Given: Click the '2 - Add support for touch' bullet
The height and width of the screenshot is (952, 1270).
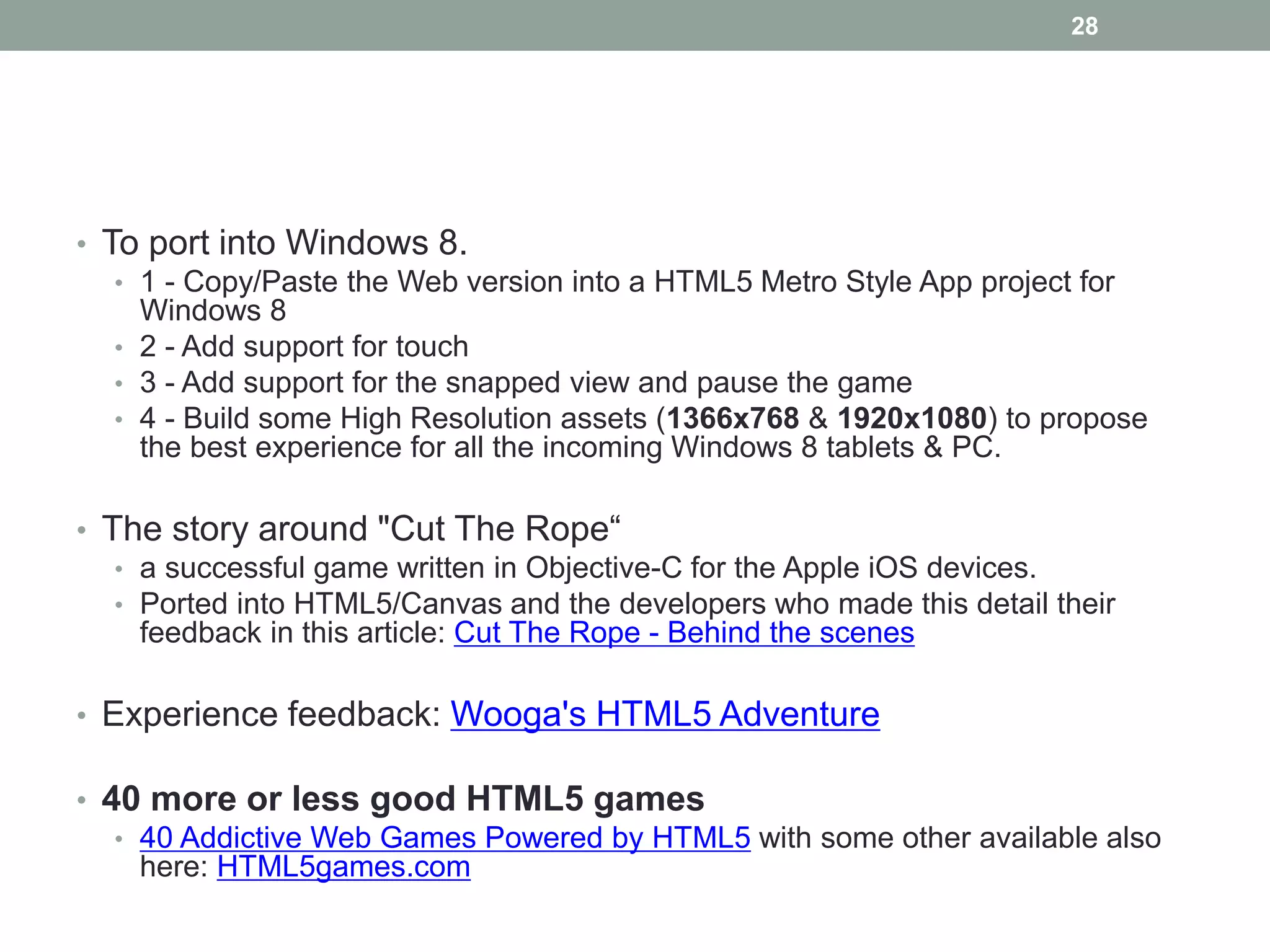Looking at the screenshot, I should [304, 346].
